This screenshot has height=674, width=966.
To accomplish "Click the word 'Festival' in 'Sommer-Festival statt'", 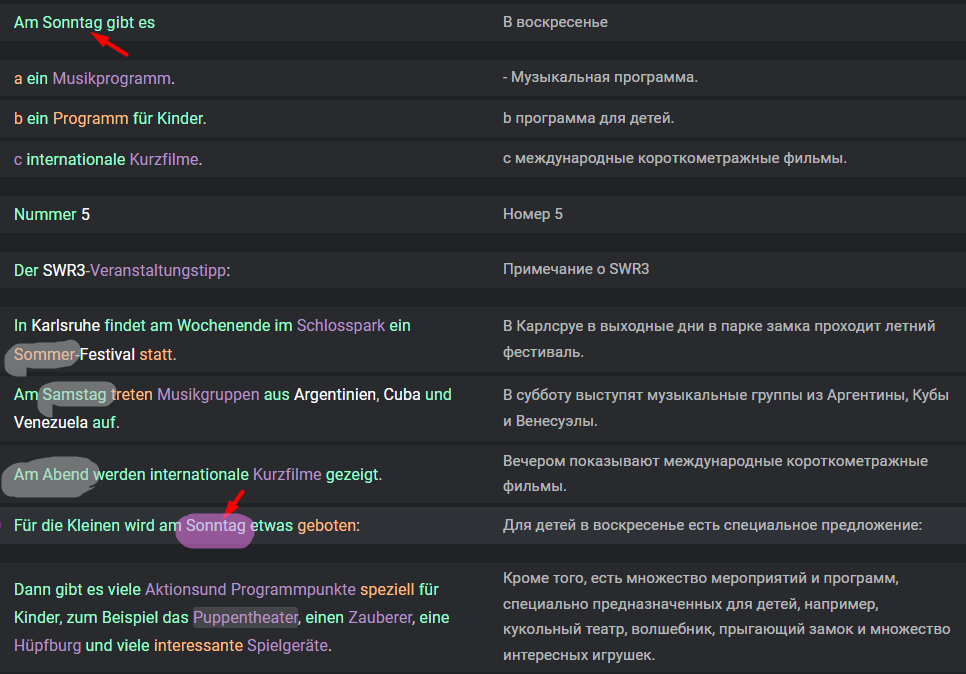I will click(107, 355).
